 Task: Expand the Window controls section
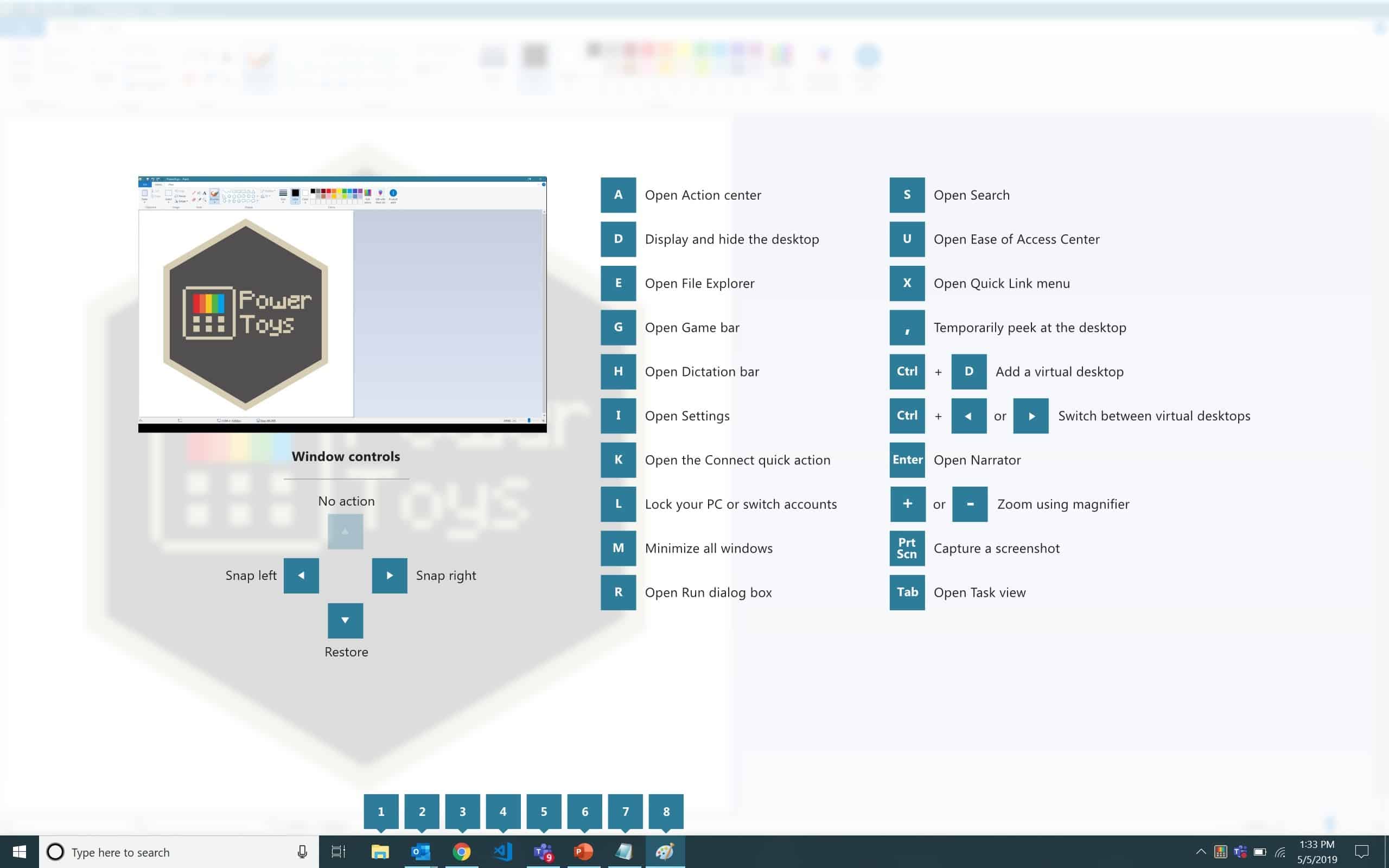345,456
